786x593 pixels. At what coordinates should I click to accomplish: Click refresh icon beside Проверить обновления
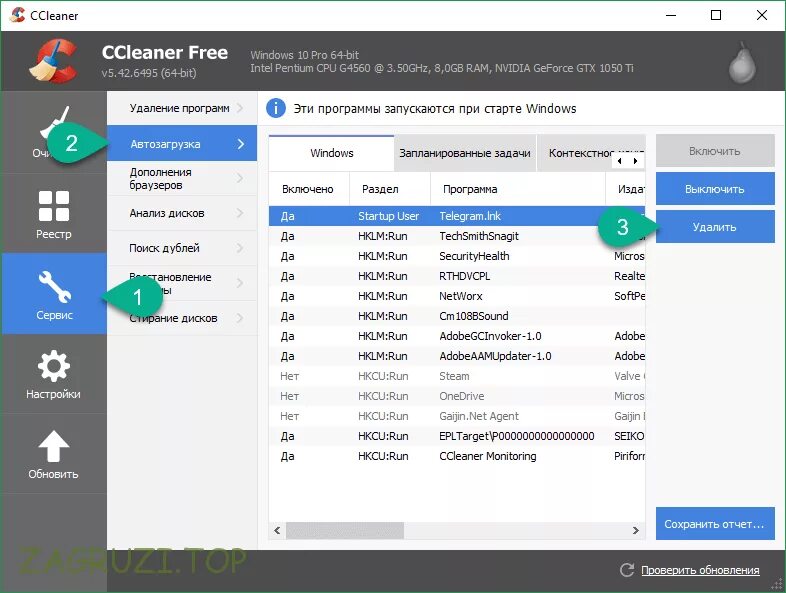[627, 570]
